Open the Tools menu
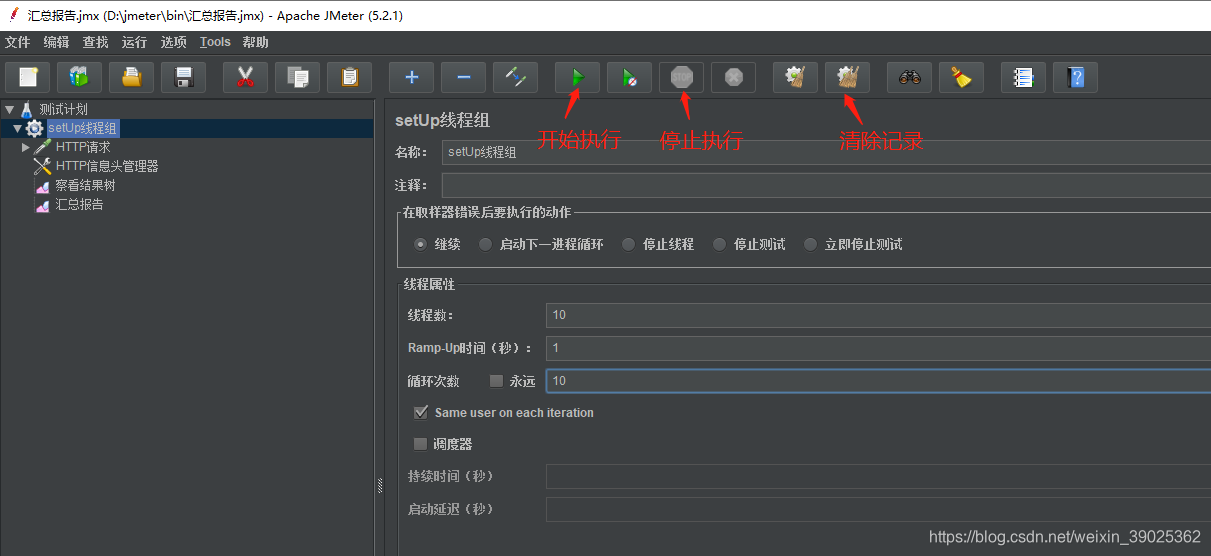Image resolution: width=1211 pixels, height=556 pixels. [215, 42]
